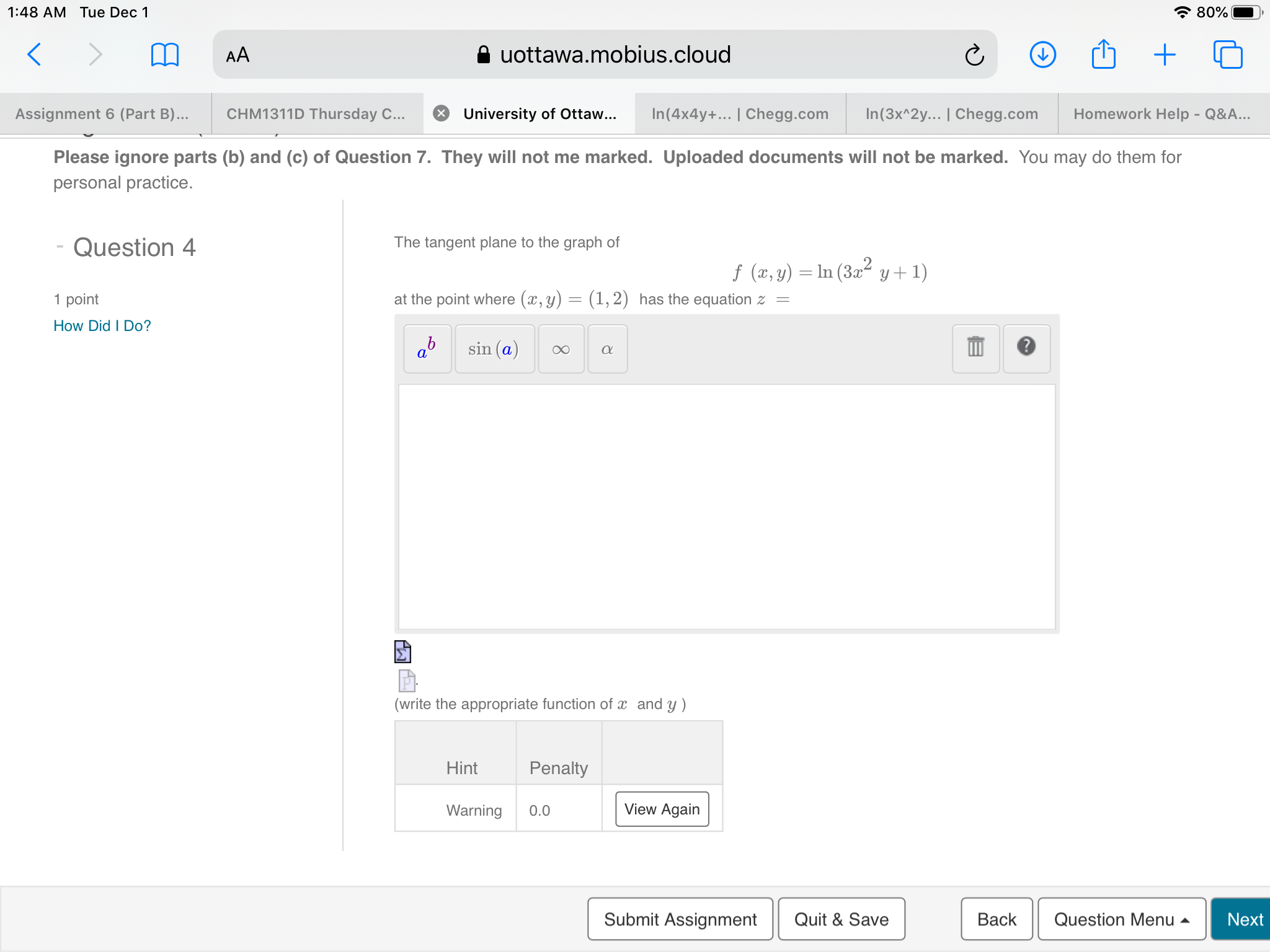Insert the infinity symbol
Screen dimensions: 1270x952
(561, 348)
